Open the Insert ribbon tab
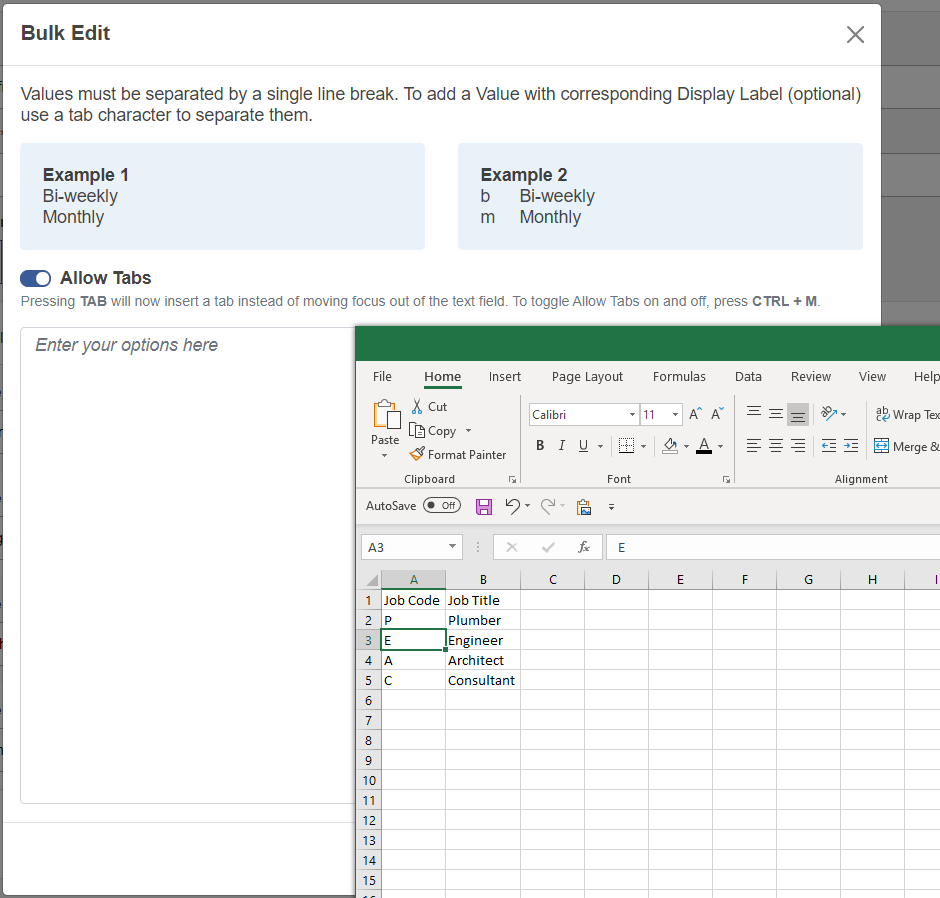Viewport: 940px width, 898px height. pyautogui.click(x=505, y=377)
